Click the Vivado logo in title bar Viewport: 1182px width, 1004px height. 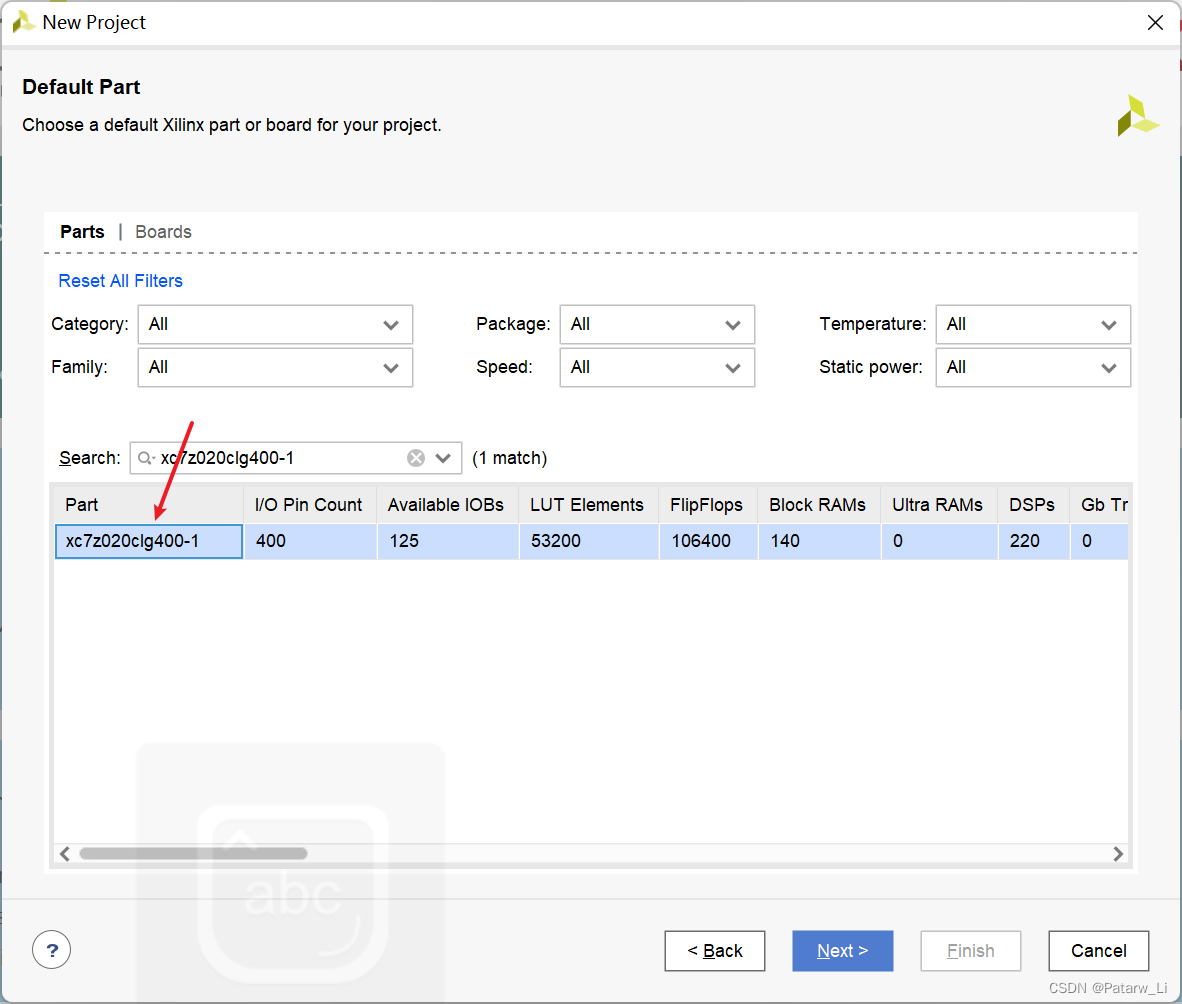(x=23, y=22)
